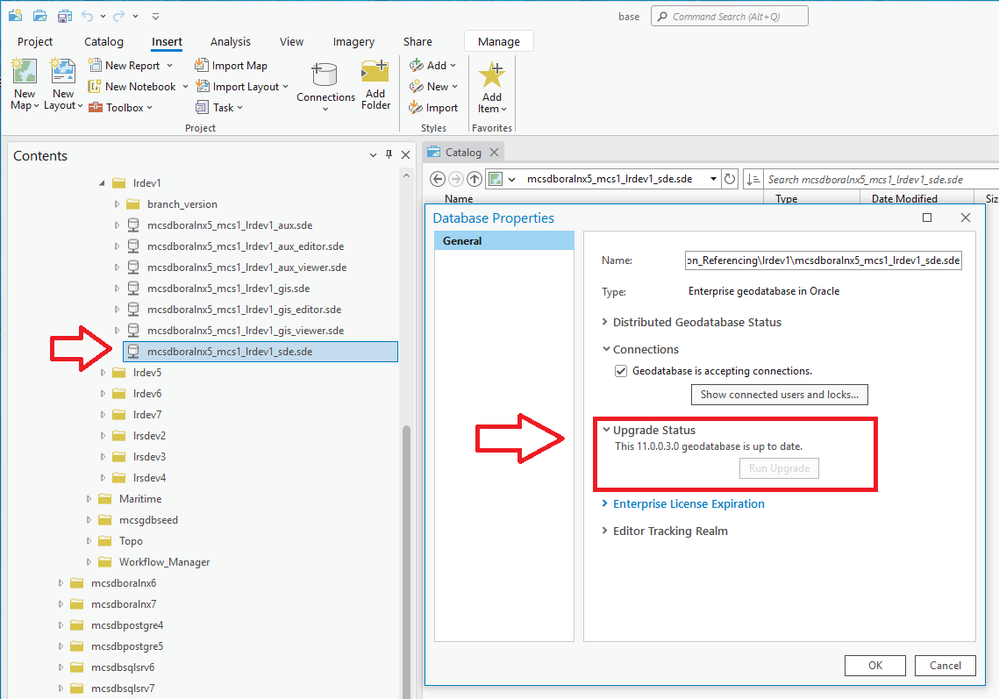Click the Catalog refresh icon
999x699 pixels.
click(729, 179)
